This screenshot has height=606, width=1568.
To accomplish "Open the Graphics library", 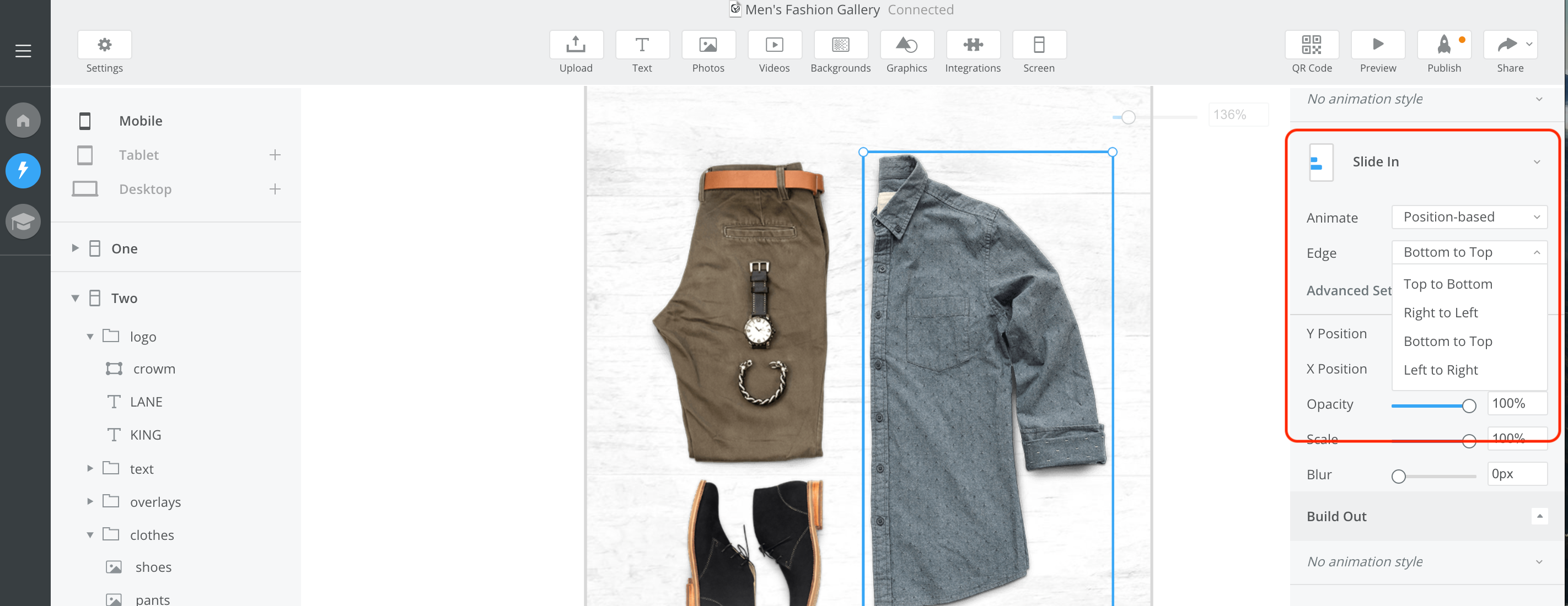I will click(x=906, y=45).
